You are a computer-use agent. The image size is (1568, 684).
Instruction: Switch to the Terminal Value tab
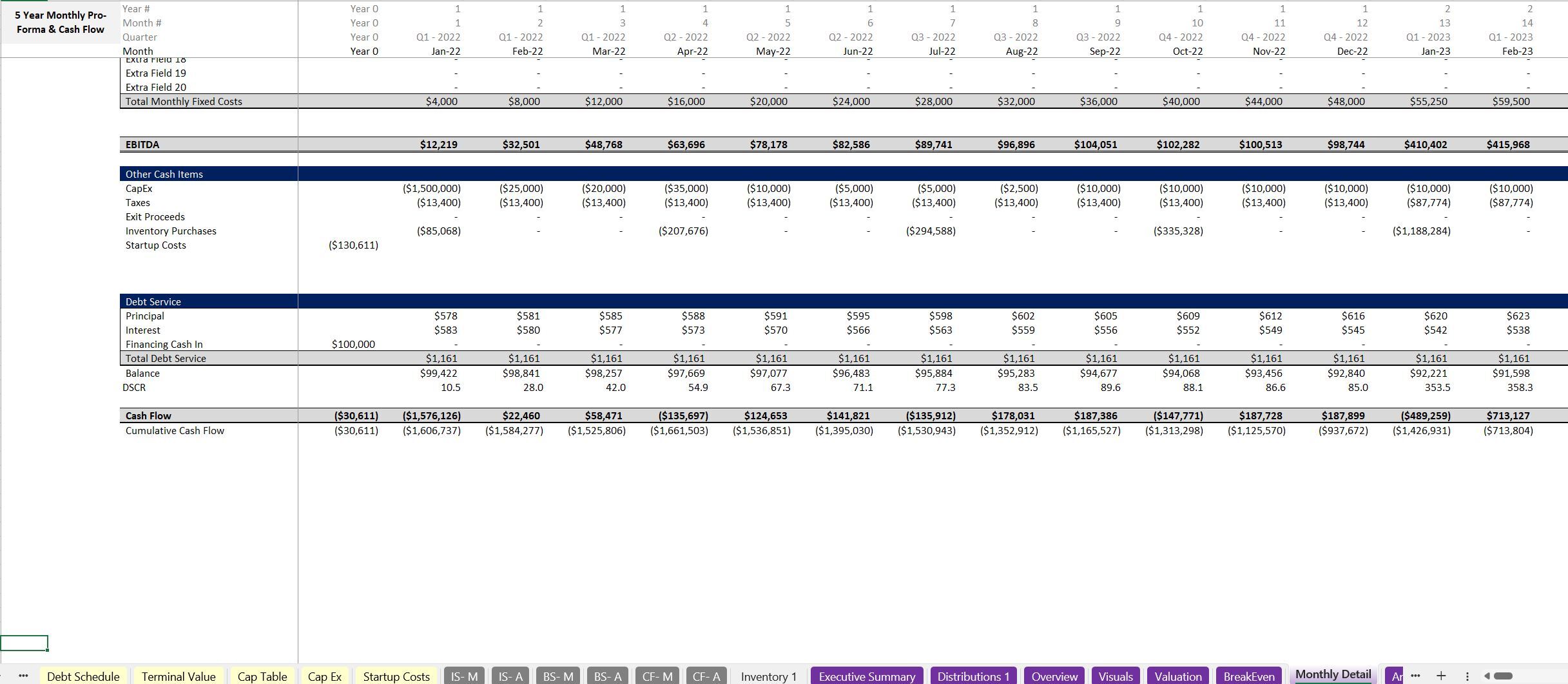(179, 676)
